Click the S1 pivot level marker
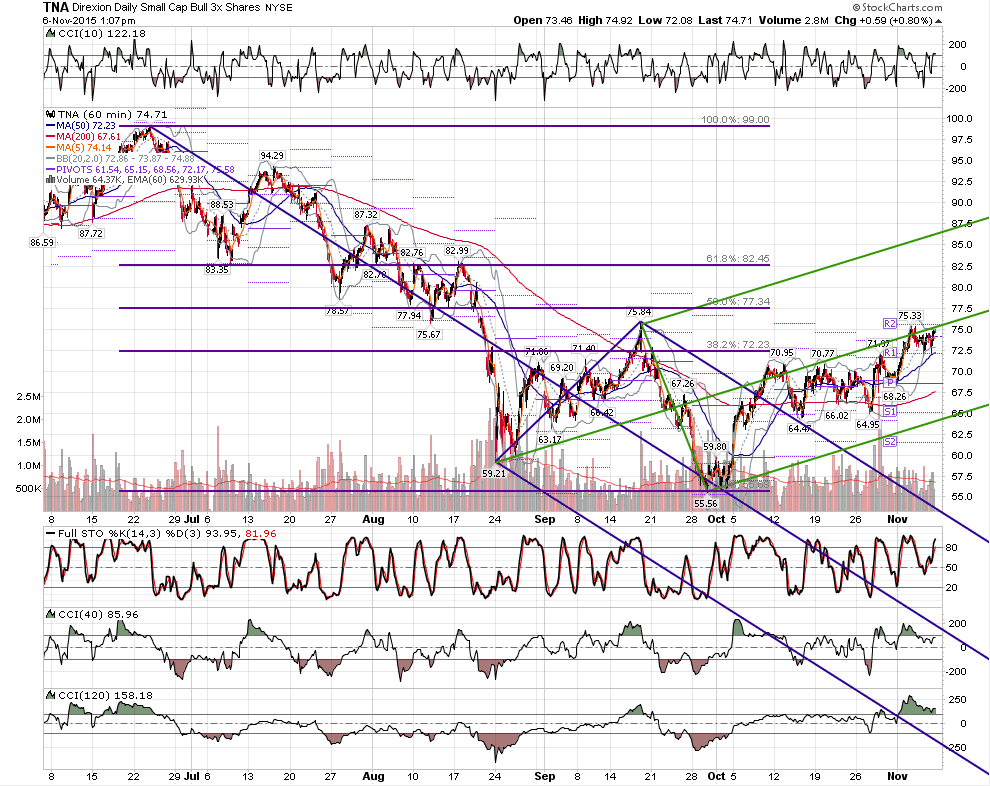Screen dimensions: 990x786 point(890,412)
